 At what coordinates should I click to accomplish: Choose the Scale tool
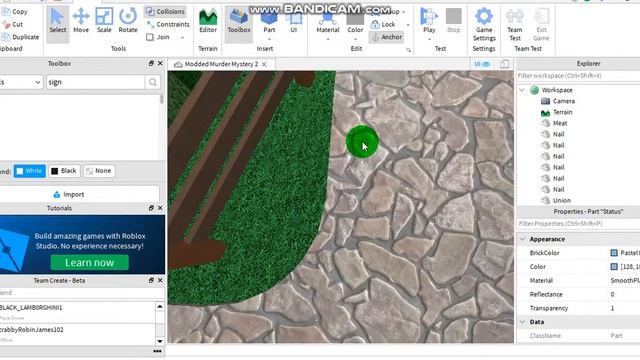(x=104, y=20)
